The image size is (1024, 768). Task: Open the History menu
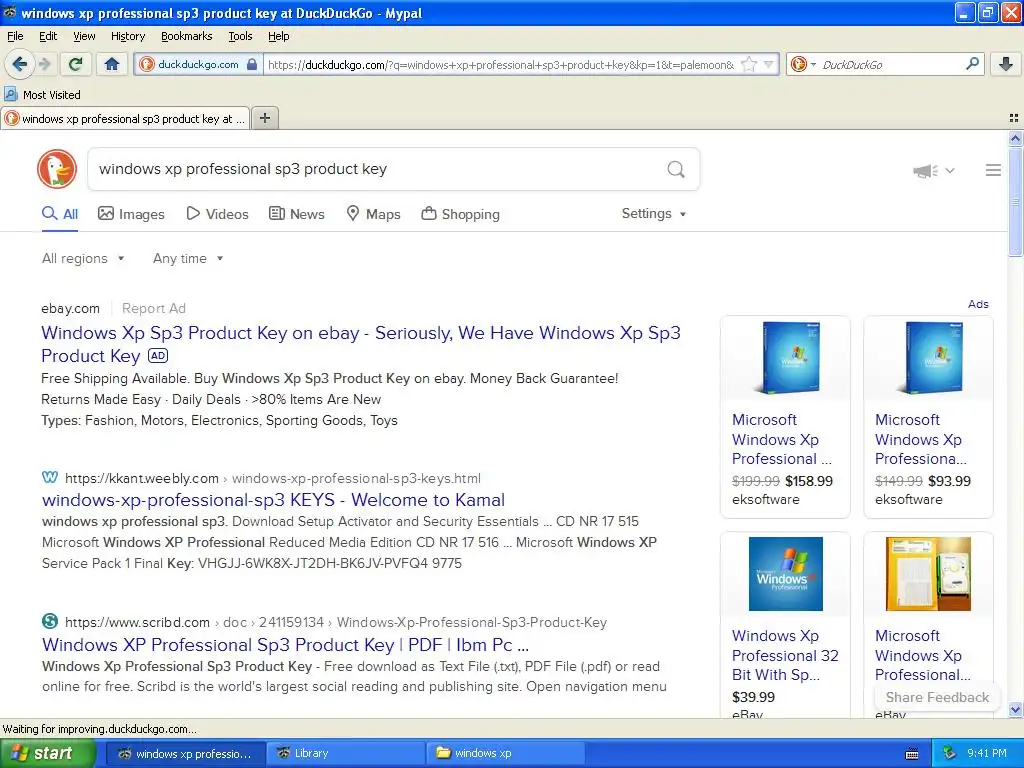(x=127, y=37)
